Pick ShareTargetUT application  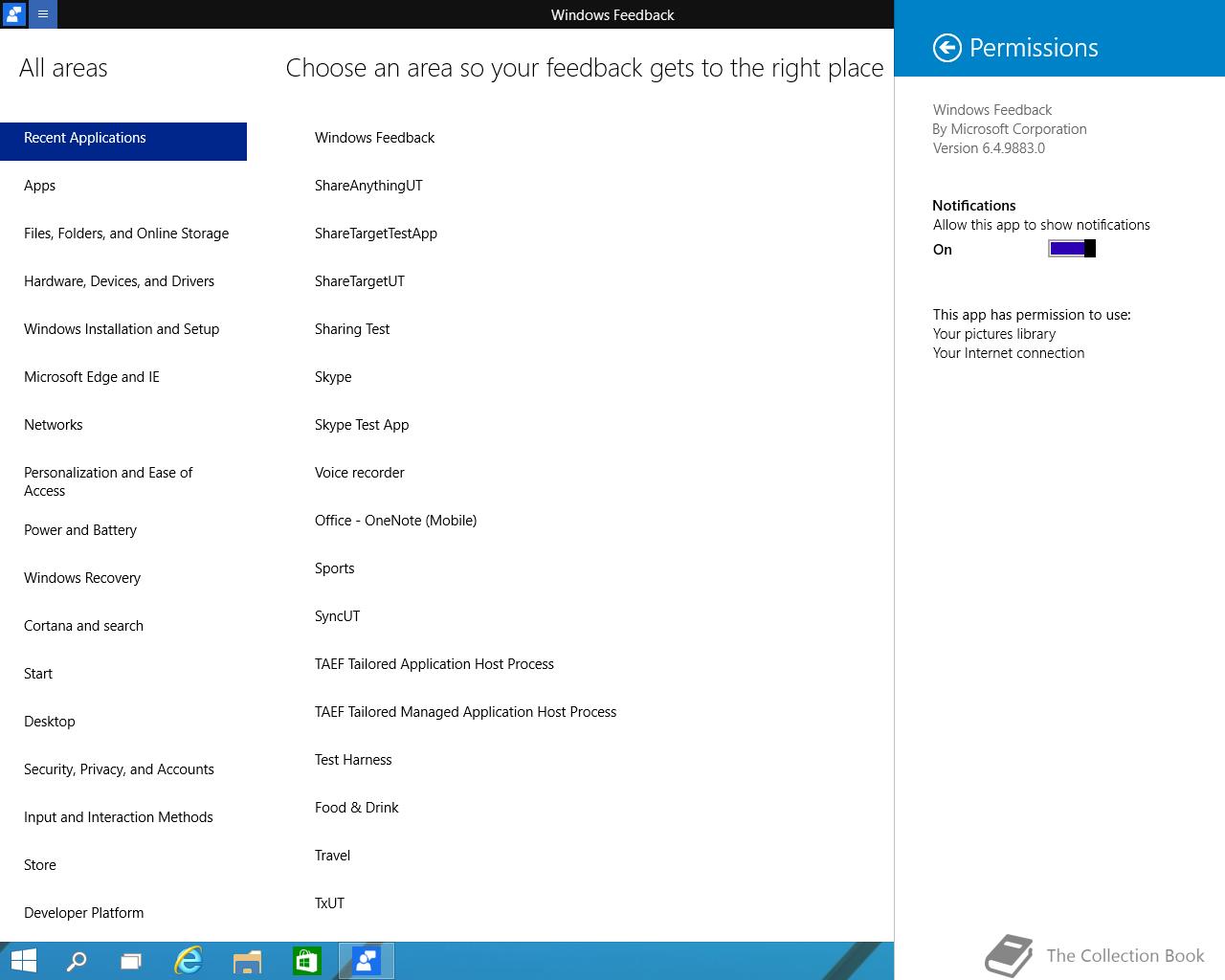tap(360, 281)
